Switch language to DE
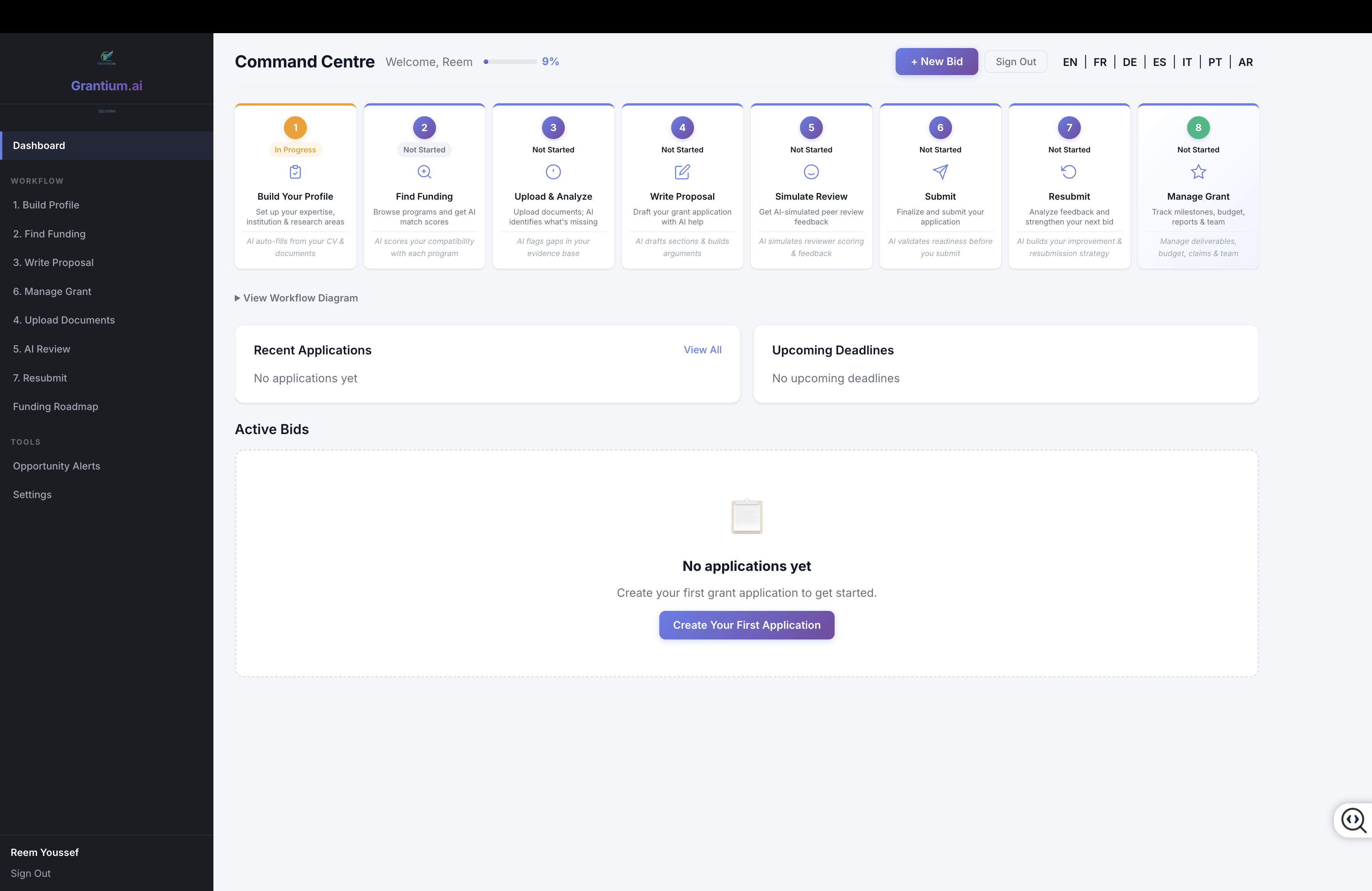 (1129, 62)
